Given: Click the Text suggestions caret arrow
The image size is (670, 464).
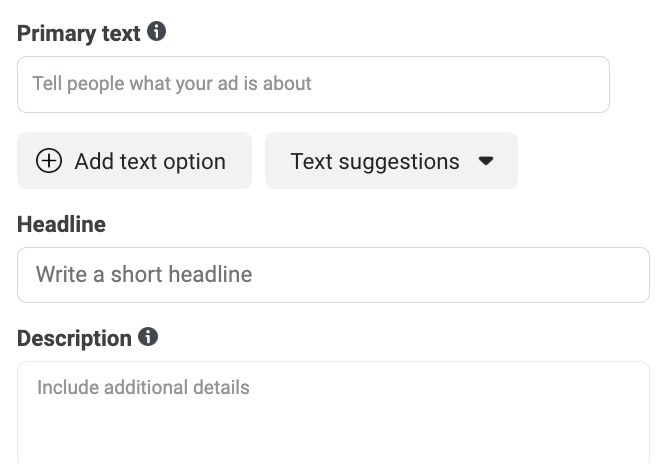Looking at the screenshot, I should (486, 161).
